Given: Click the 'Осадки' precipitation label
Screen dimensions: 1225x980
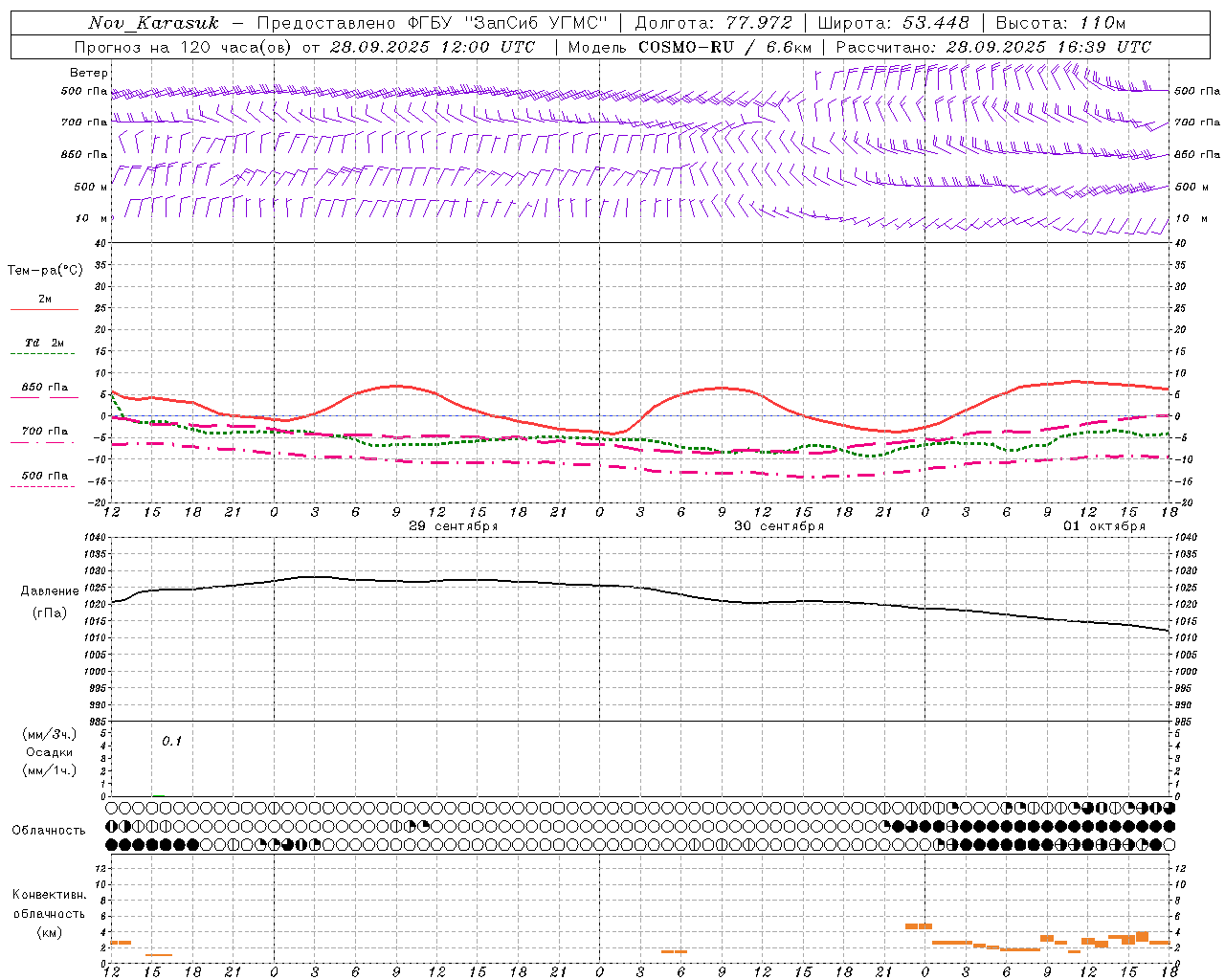Looking at the screenshot, I should tap(50, 752).
